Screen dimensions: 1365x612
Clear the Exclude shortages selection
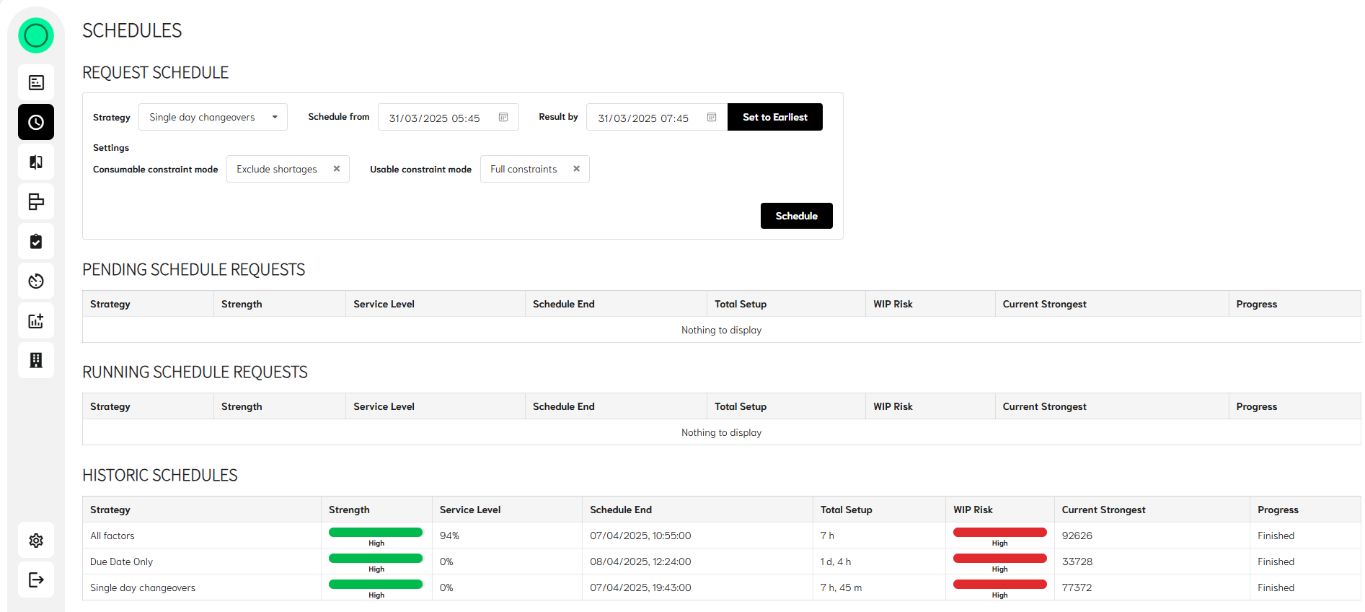pos(337,169)
